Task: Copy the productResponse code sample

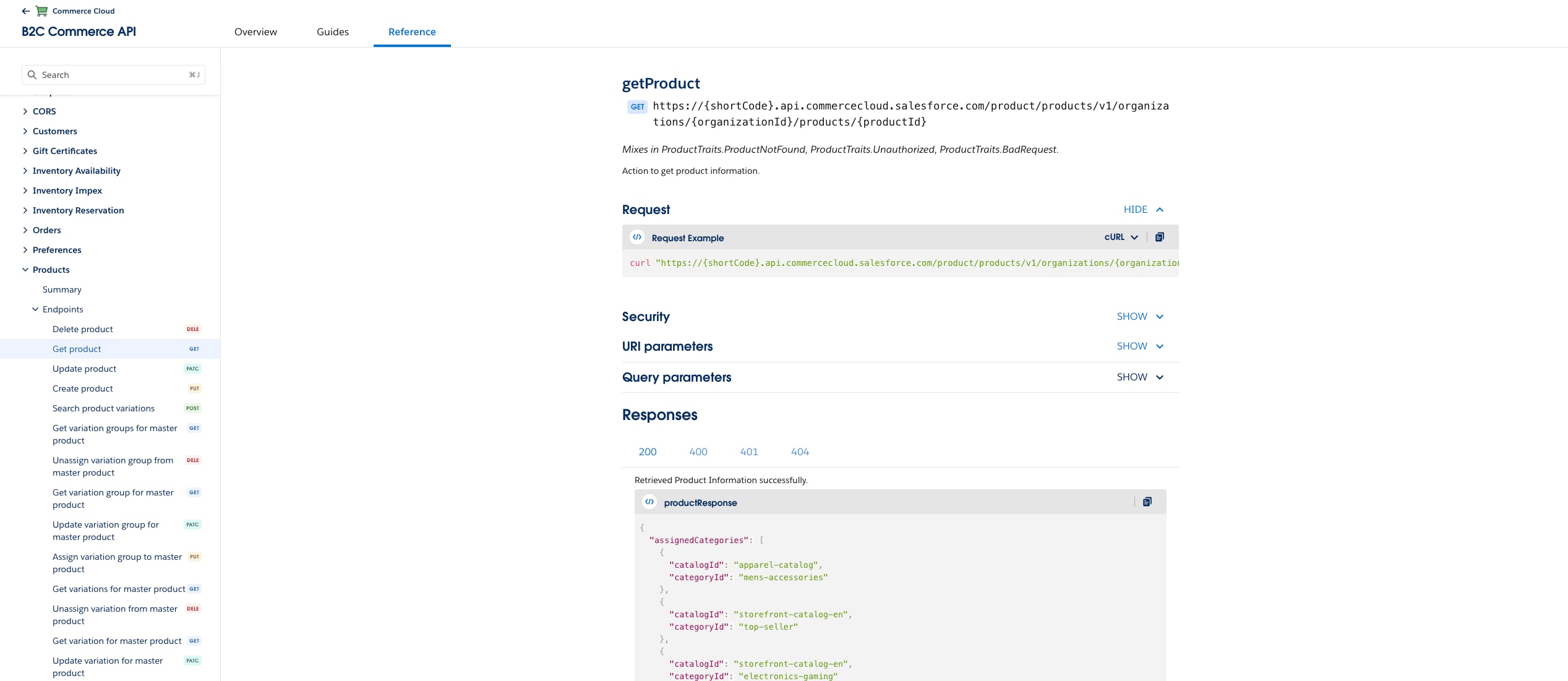Action: coord(1147,502)
